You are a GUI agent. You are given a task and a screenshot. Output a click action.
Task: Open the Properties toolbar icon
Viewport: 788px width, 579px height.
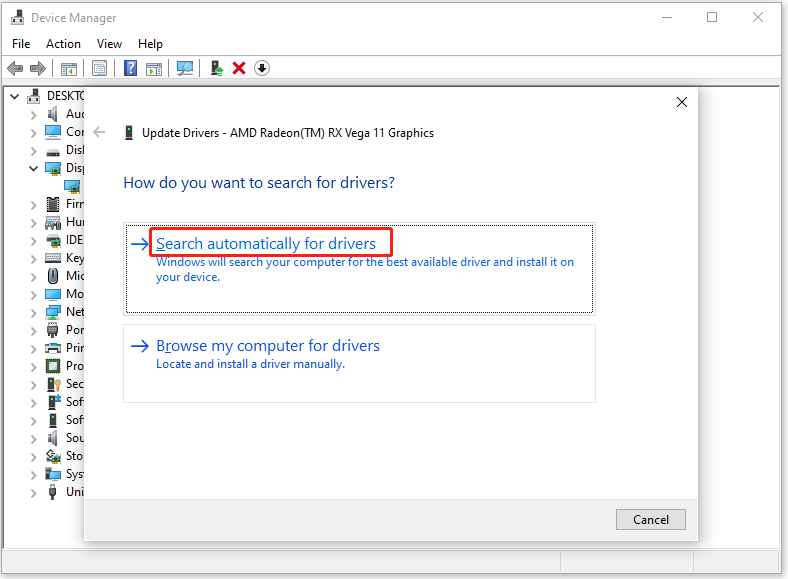coord(100,68)
